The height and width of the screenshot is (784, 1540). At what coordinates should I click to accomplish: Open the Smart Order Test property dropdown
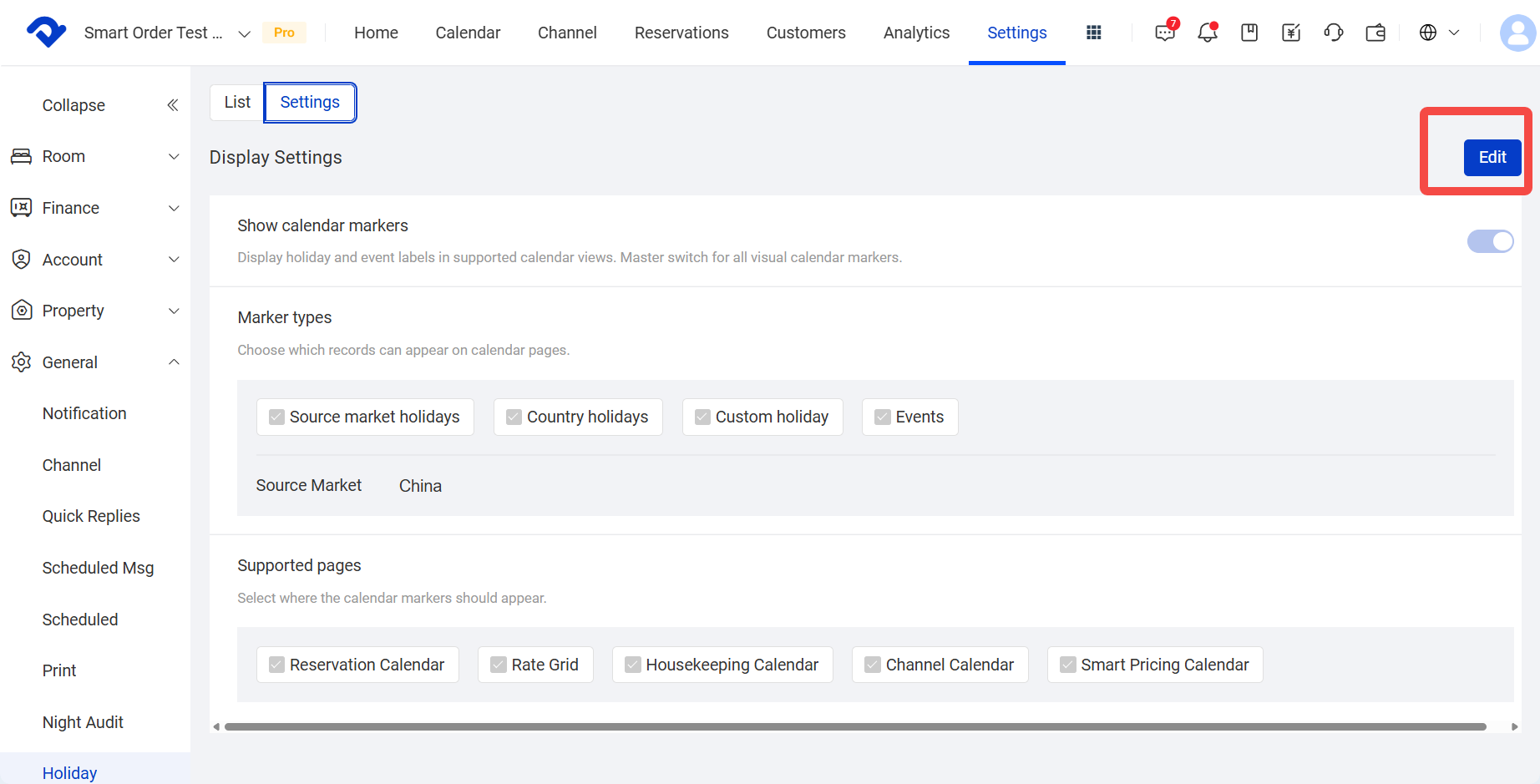pos(167,33)
